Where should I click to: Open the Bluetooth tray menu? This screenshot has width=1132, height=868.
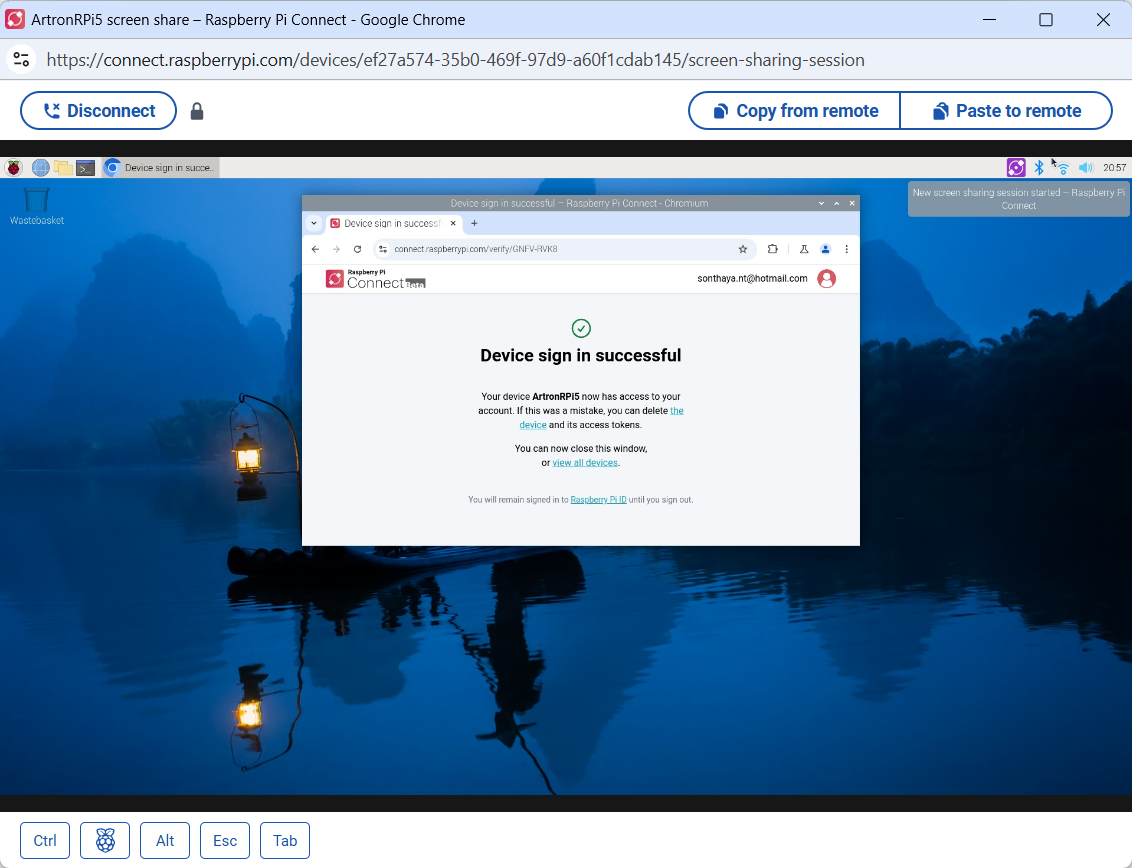click(x=1039, y=168)
